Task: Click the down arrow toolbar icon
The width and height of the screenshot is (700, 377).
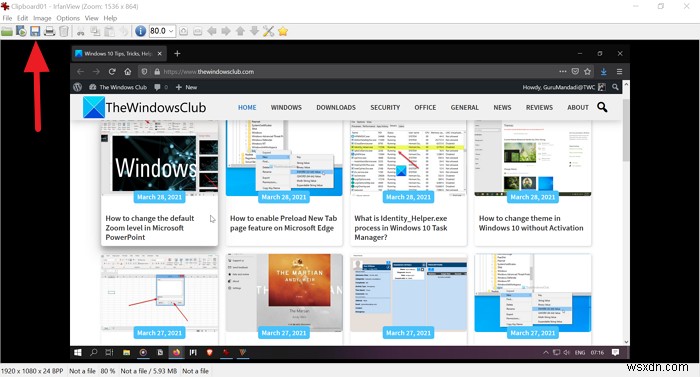Action: point(254,31)
